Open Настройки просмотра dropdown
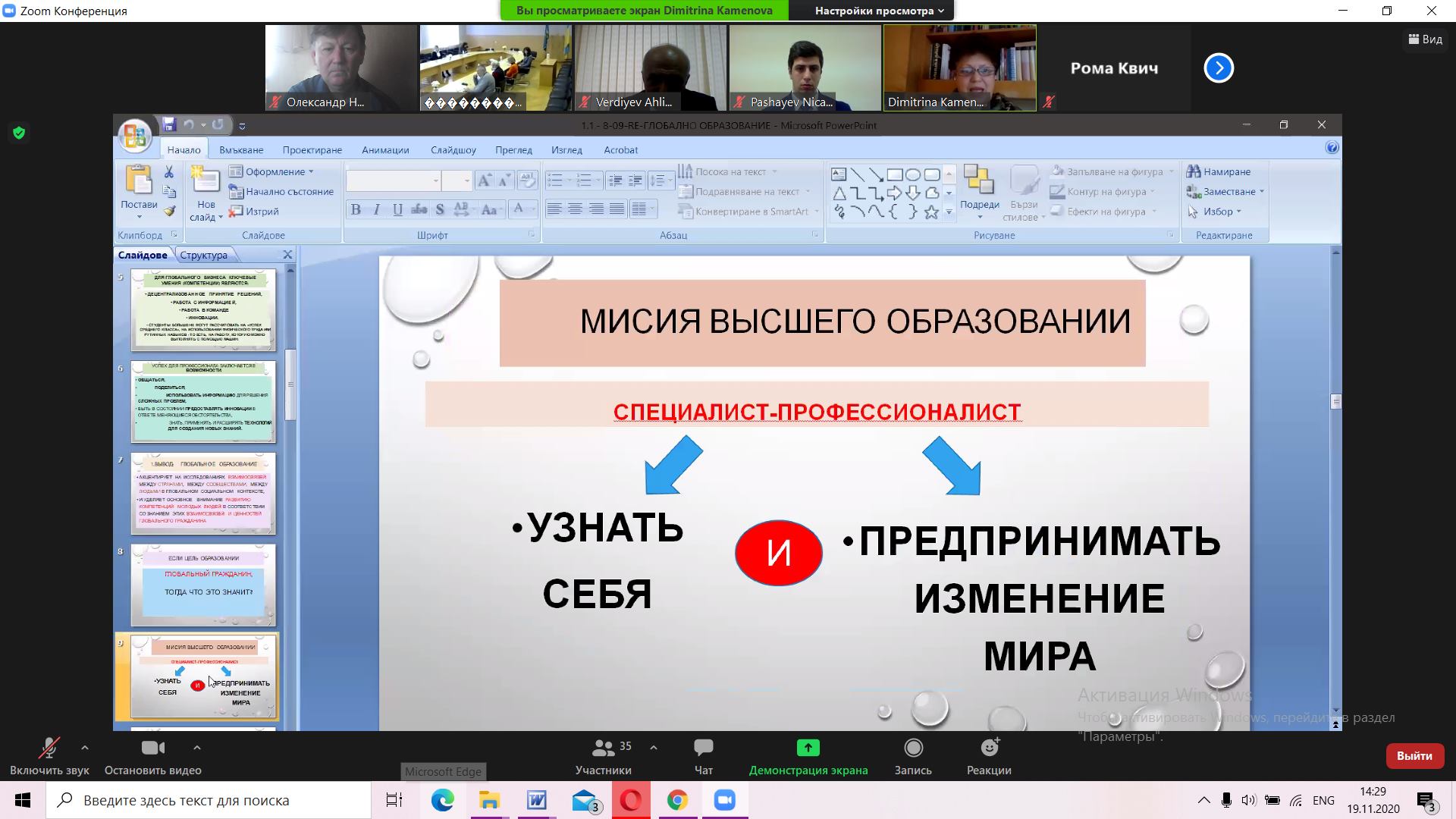 (880, 11)
